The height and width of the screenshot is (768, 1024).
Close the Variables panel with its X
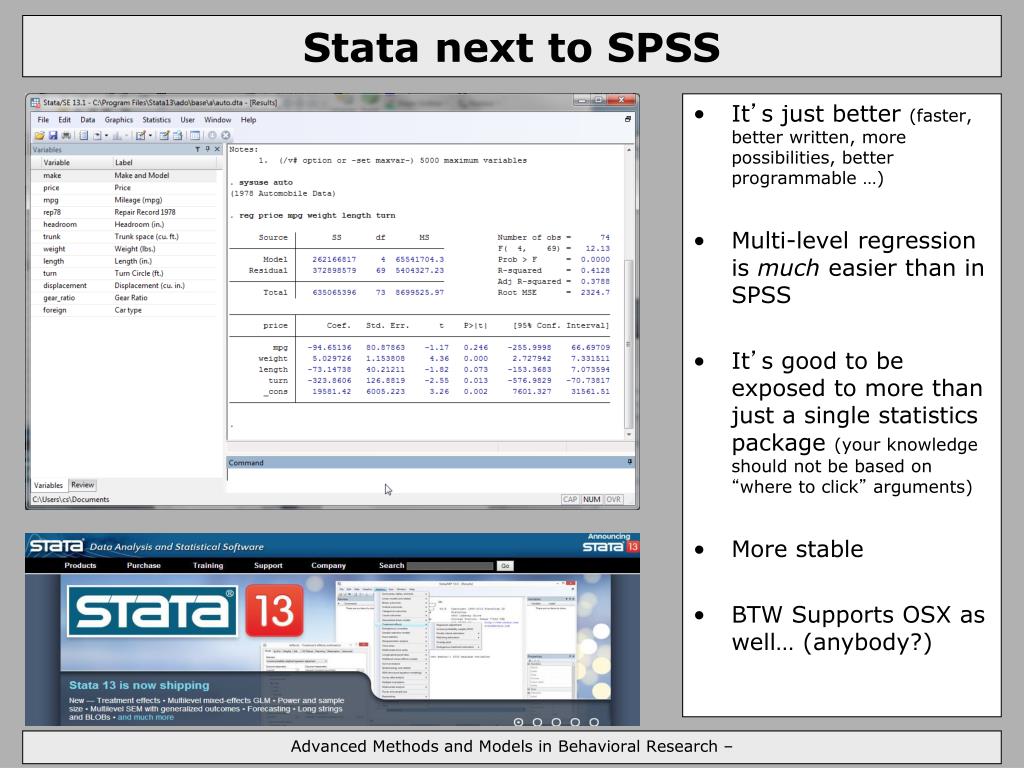pos(217,150)
